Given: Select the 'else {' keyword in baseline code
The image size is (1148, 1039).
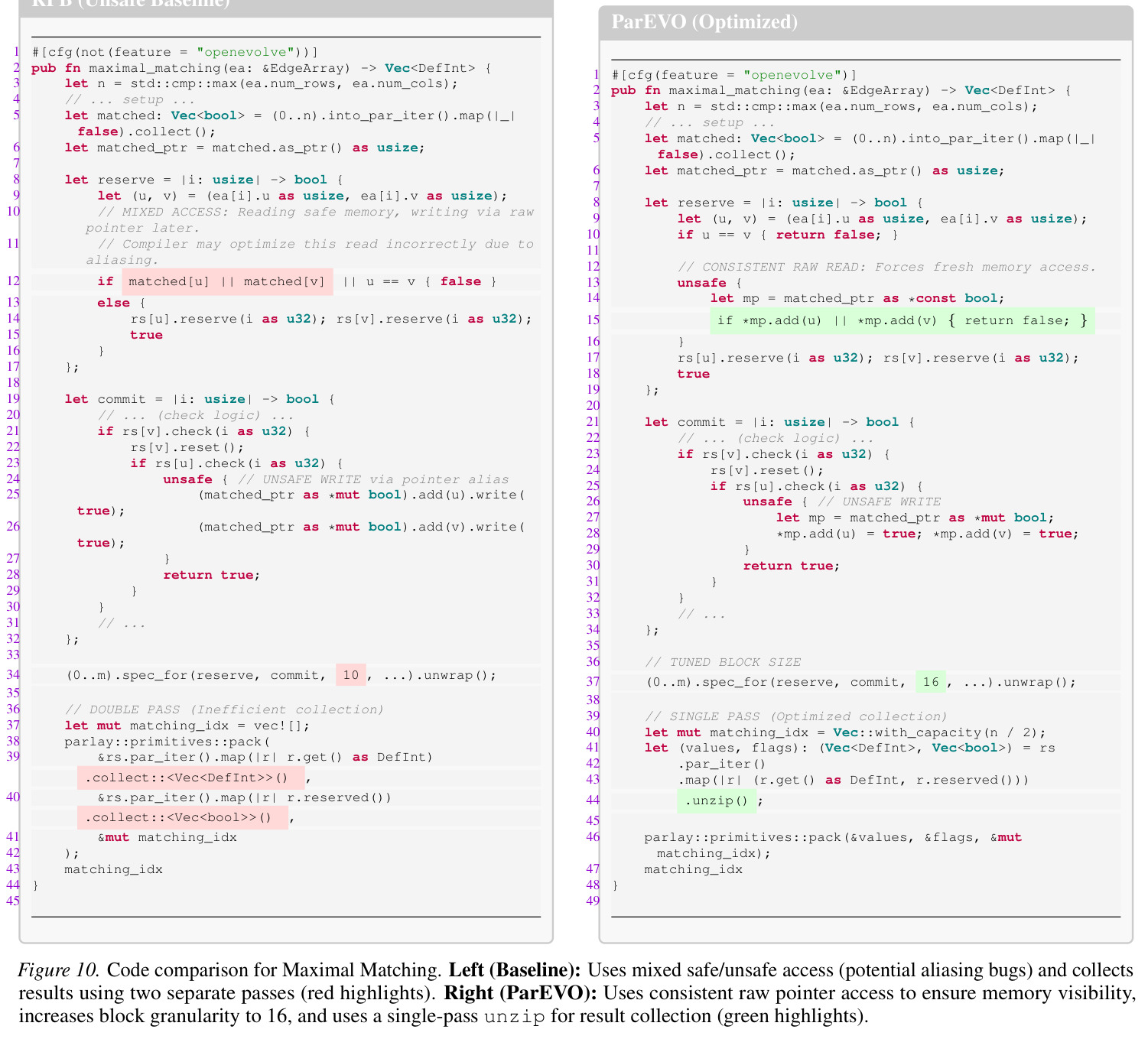Looking at the screenshot, I should pyautogui.click(x=122, y=303).
